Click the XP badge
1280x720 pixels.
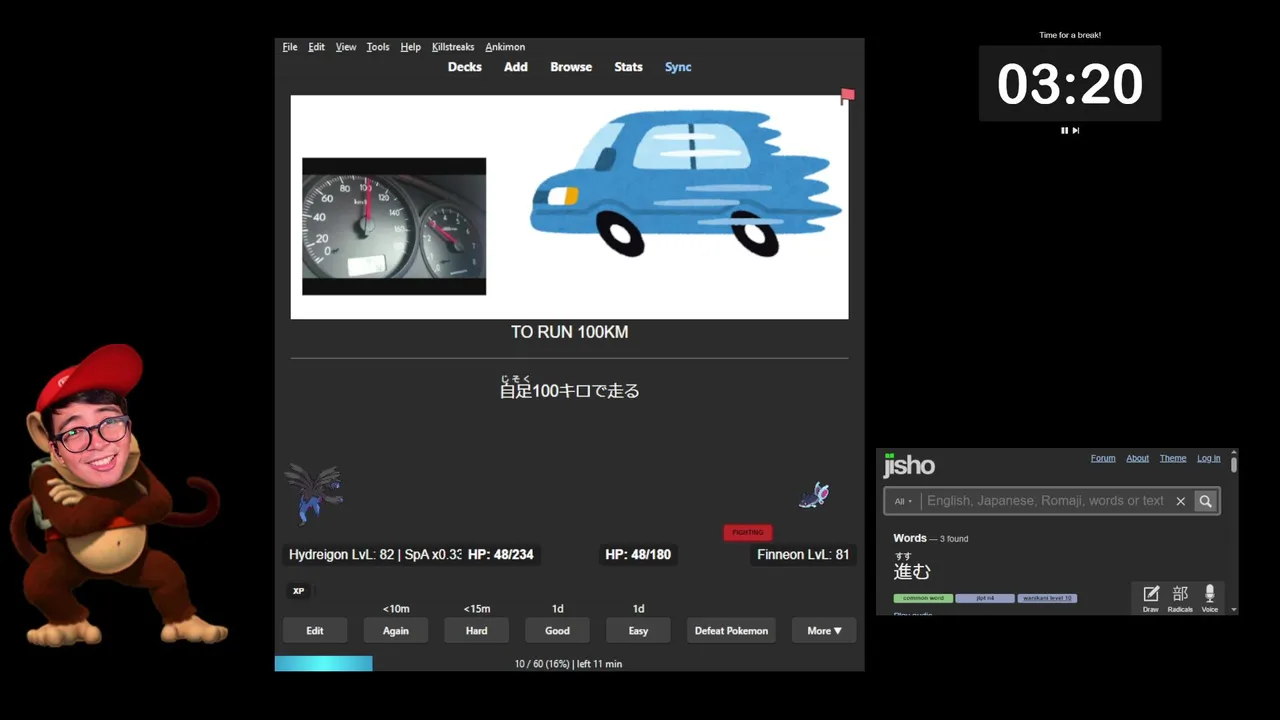coord(298,591)
